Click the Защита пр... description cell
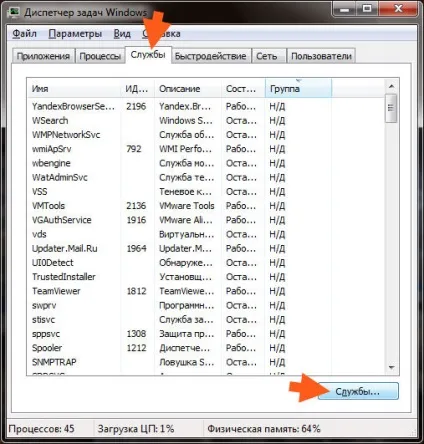Screen dimensions: 424x444 click(x=187, y=334)
